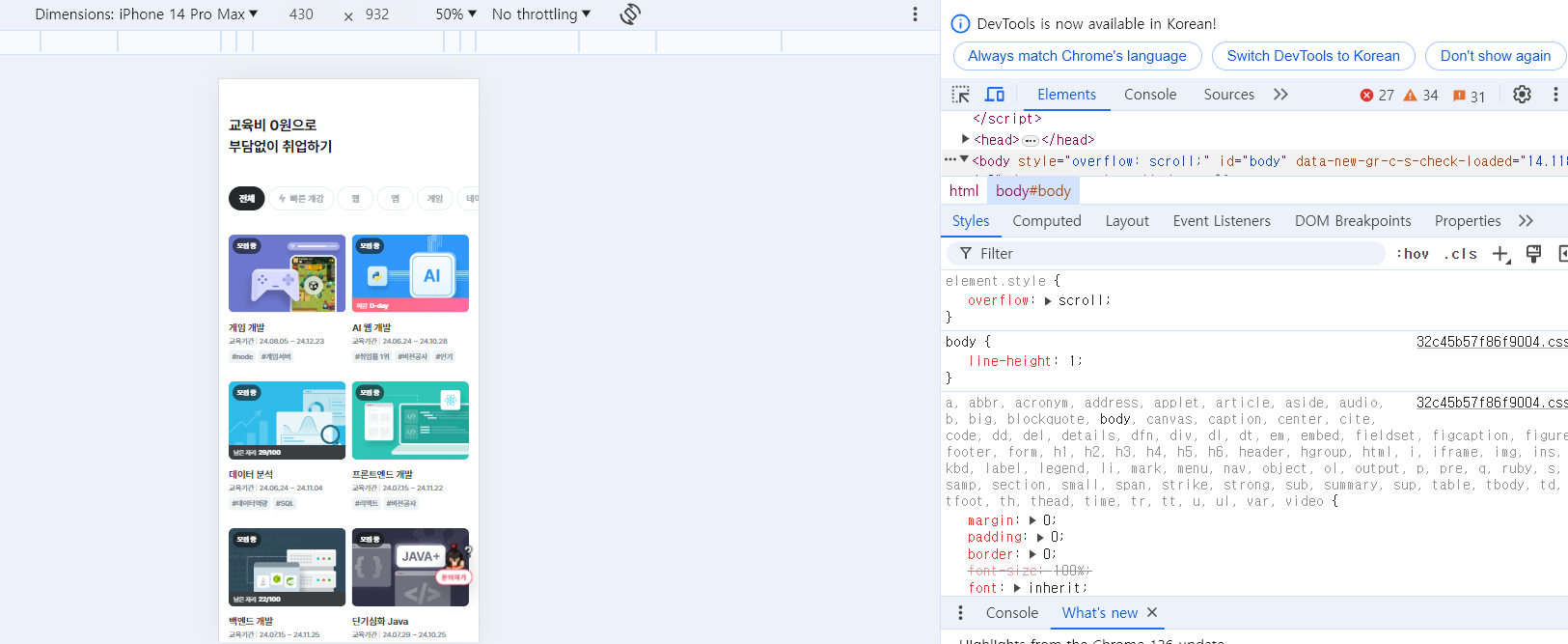Click the height field showing 932
This screenshot has width=1568, height=644.
coord(377,14)
